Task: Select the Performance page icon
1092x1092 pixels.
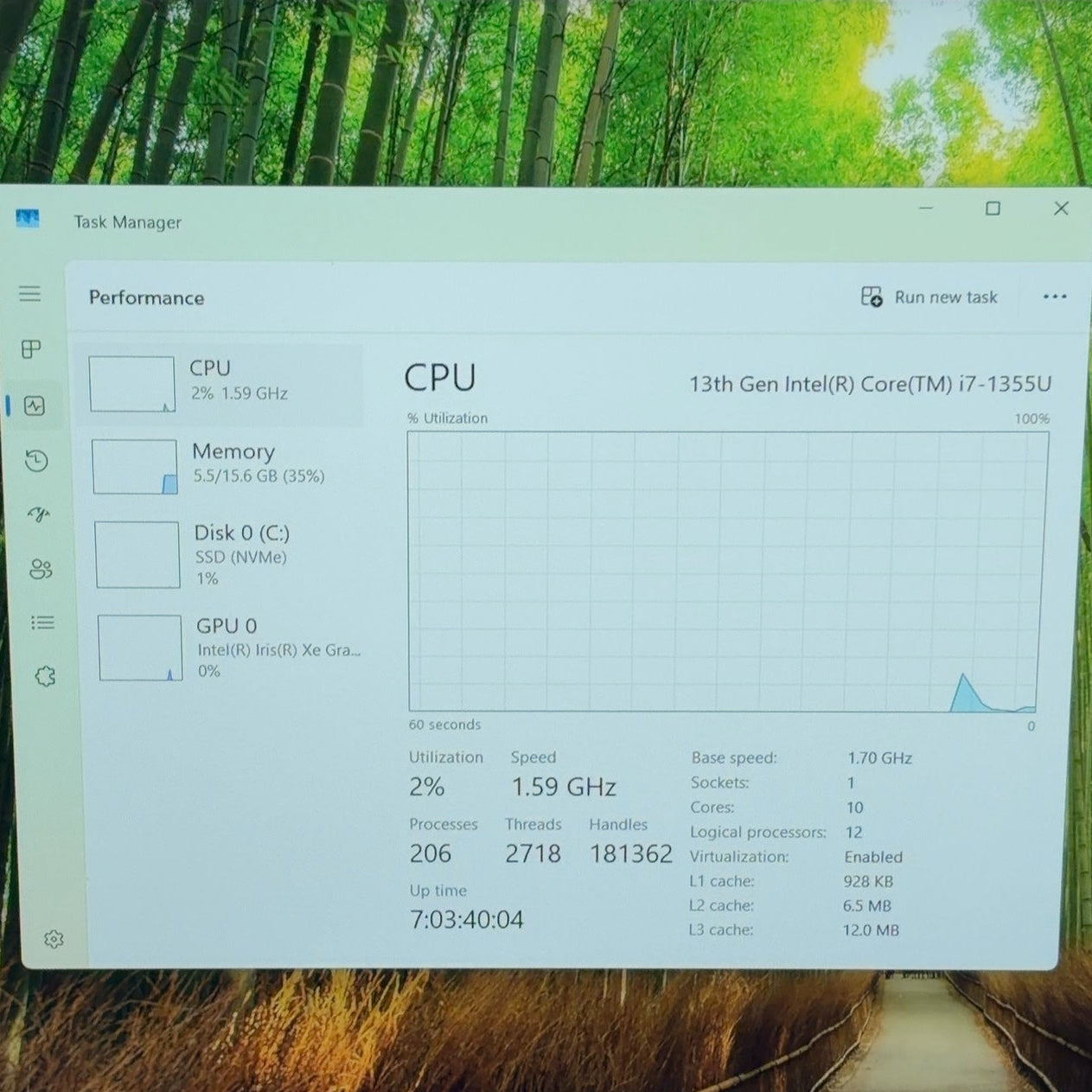Action: click(35, 406)
